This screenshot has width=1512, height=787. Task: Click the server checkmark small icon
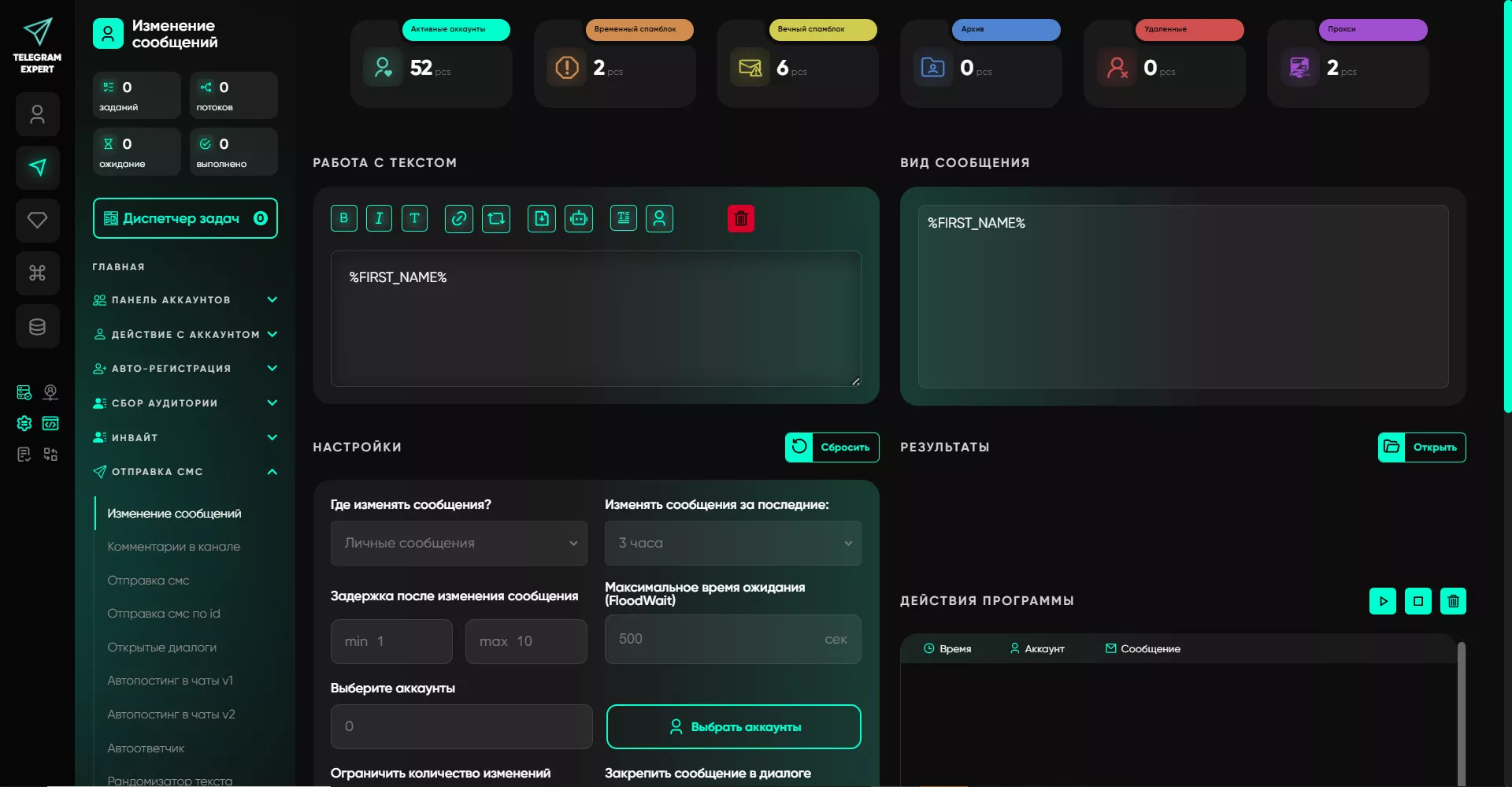tap(24, 392)
